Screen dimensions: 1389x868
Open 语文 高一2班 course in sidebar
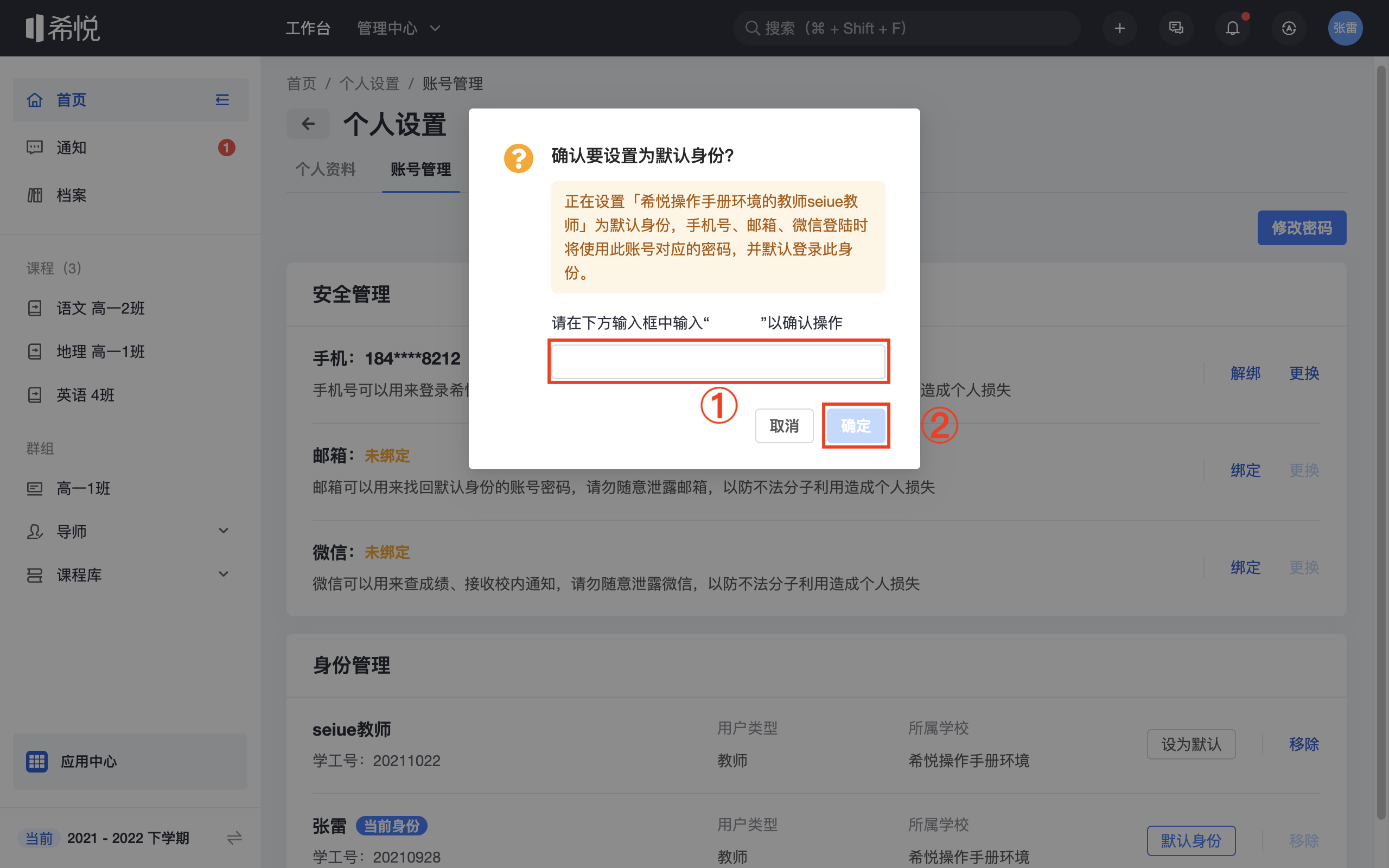pos(100,308)
